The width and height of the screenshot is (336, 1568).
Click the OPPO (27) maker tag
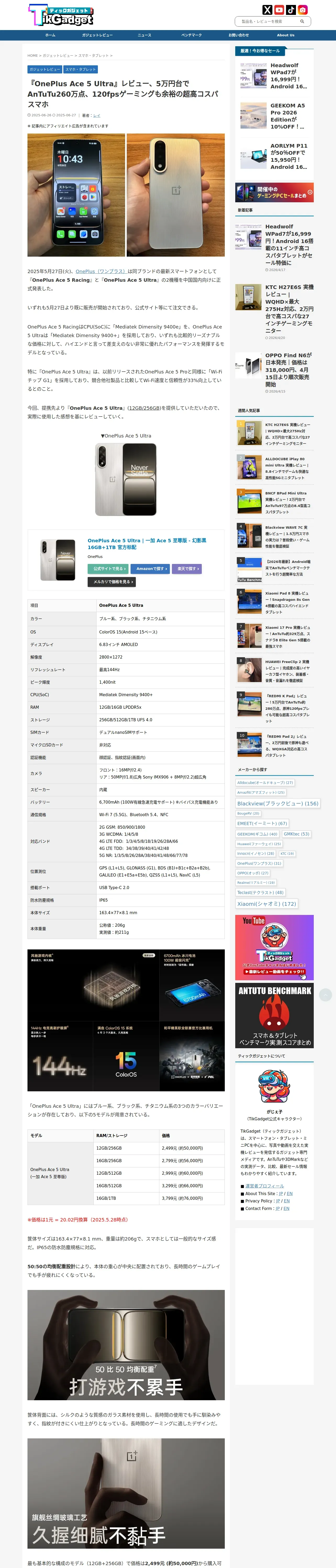(253, 873)
